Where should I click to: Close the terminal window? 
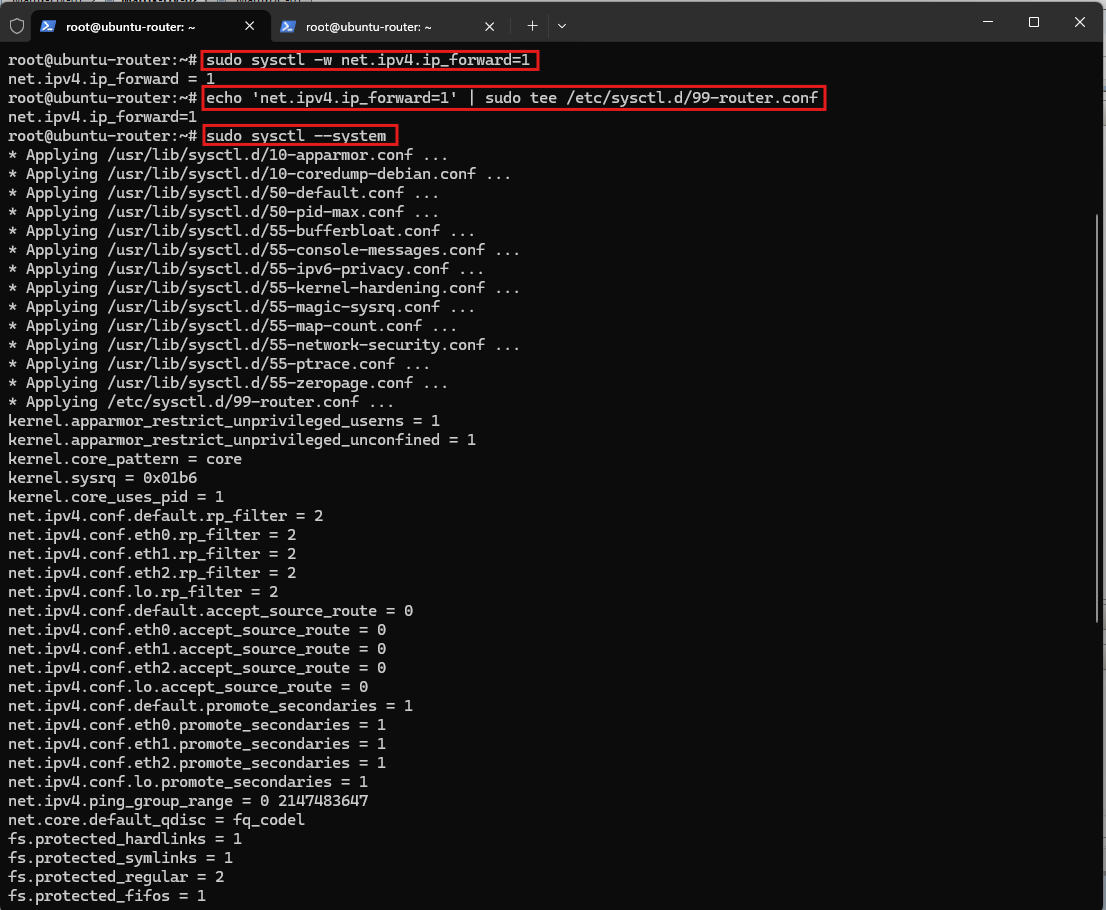[1080, 22]
